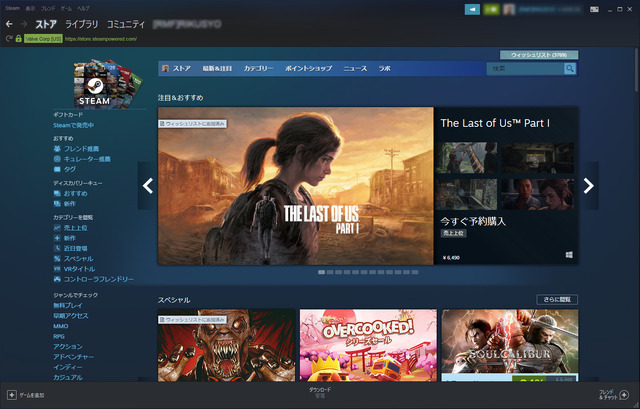Select the ストア main navigation tab

pos(46,24)
